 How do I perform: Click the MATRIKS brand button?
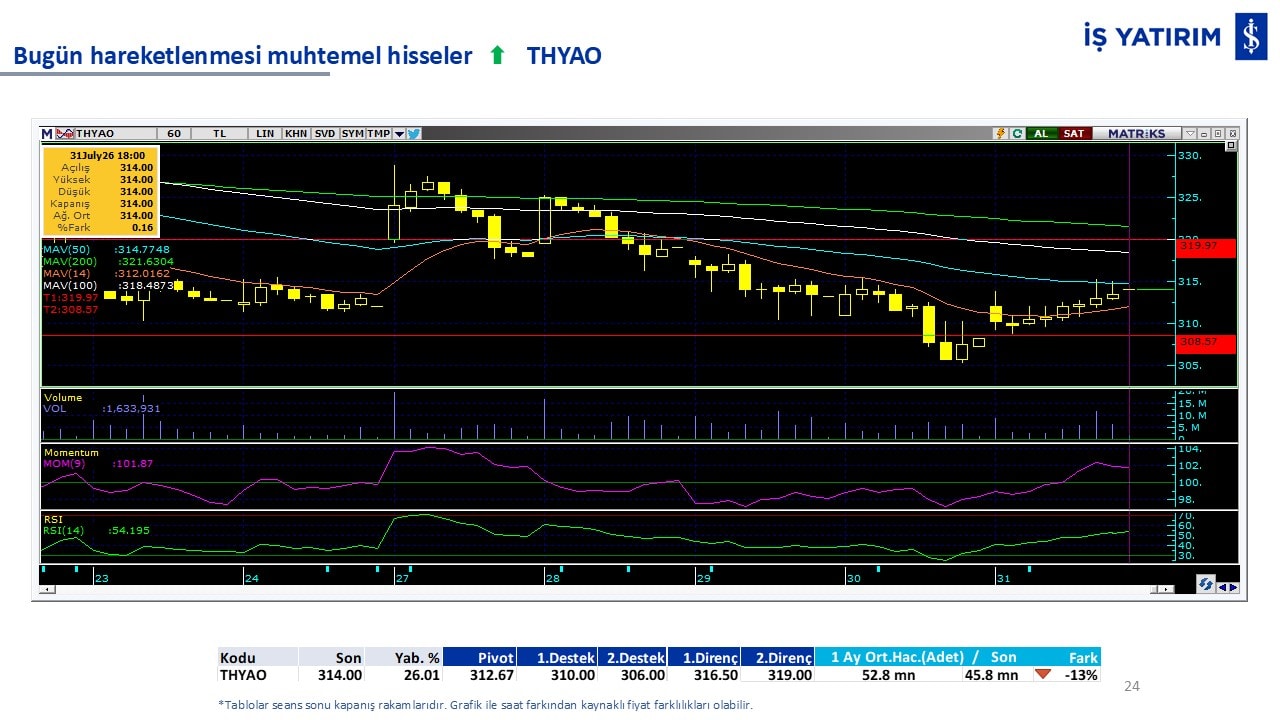click(x=1136, y=133)
